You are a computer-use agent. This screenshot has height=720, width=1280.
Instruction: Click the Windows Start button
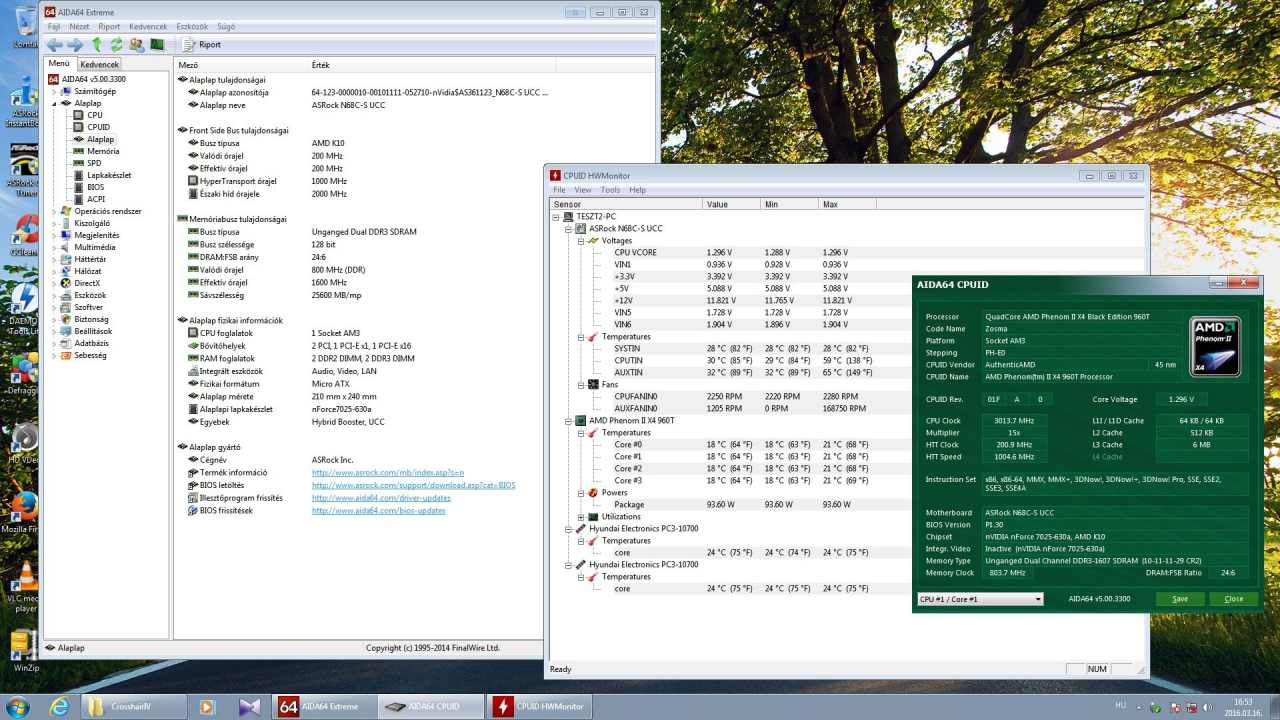coord(17,707)
